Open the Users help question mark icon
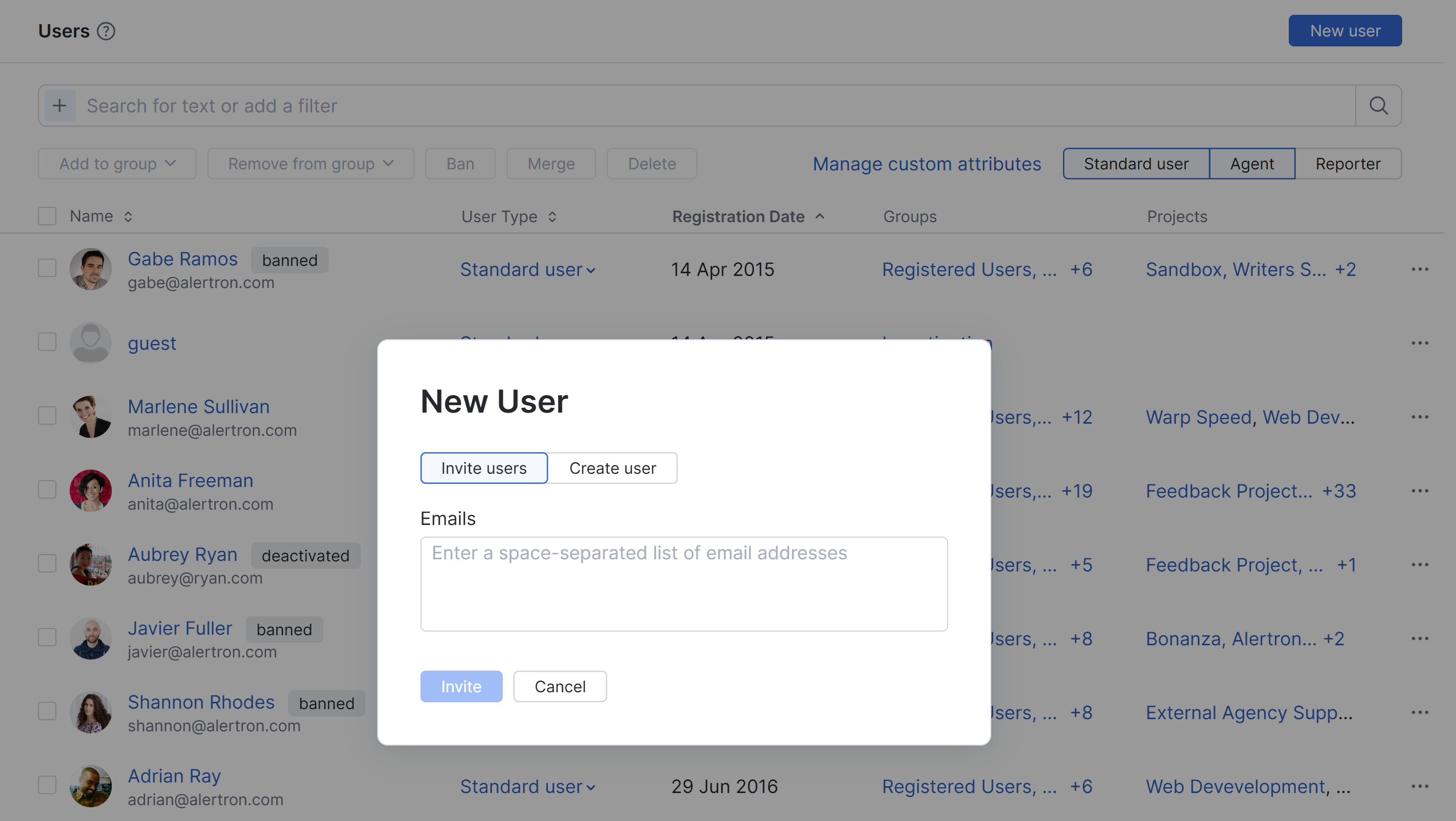Screen dimensions: 1456x821 pos(106,31)
